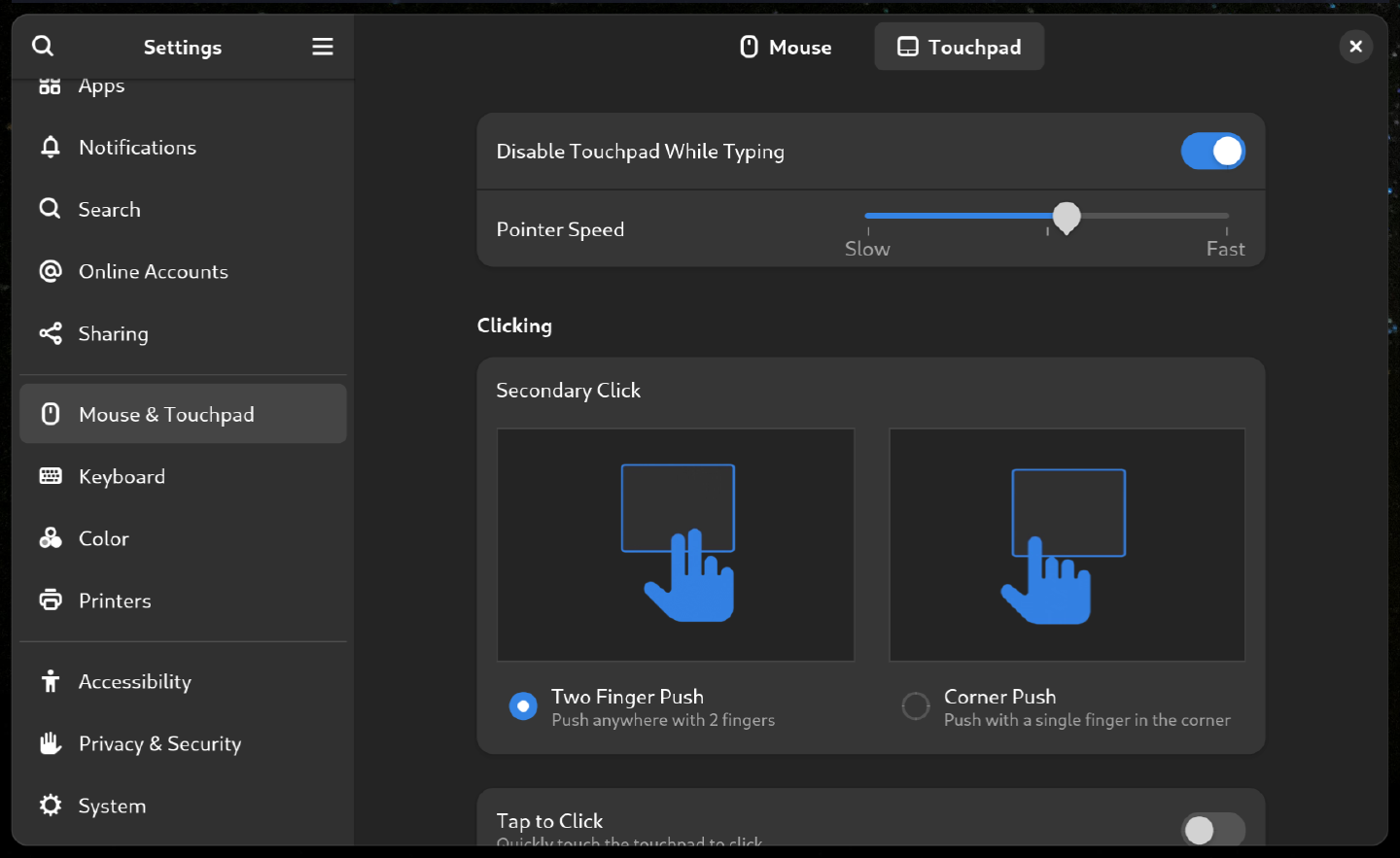Image resolution: width=1400 pixels, height=858 pixels.
Task: Click the Pointer Speed slider handle
Action: (1067, 217)
